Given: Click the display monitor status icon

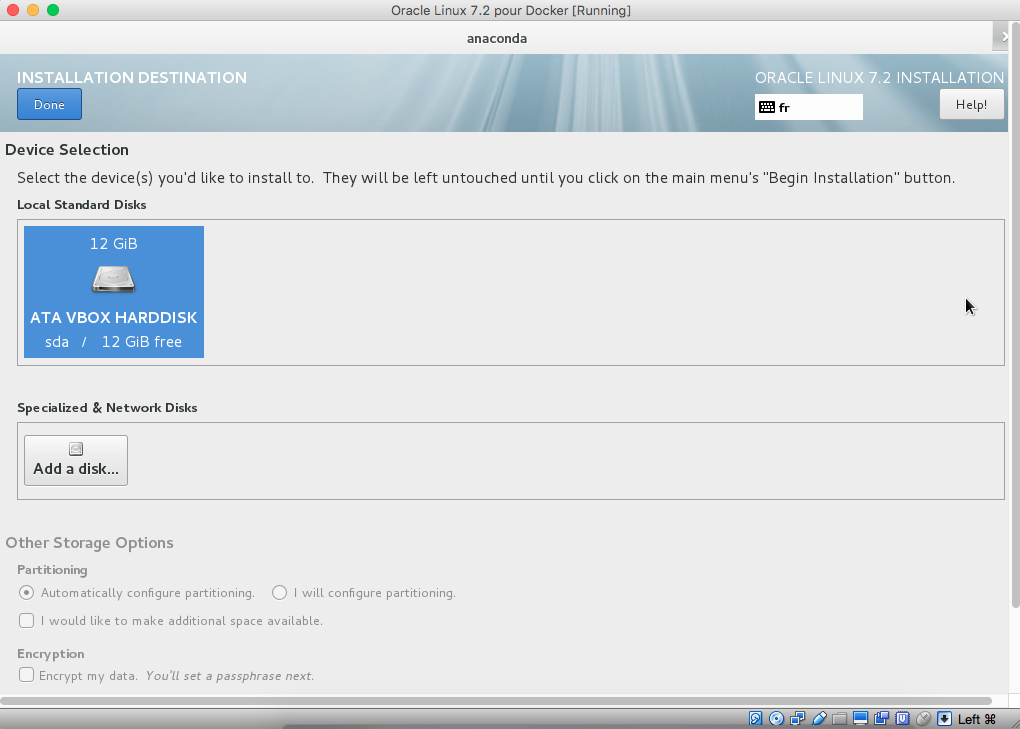Looking at the screenshot, I should (x=860, y=719).
